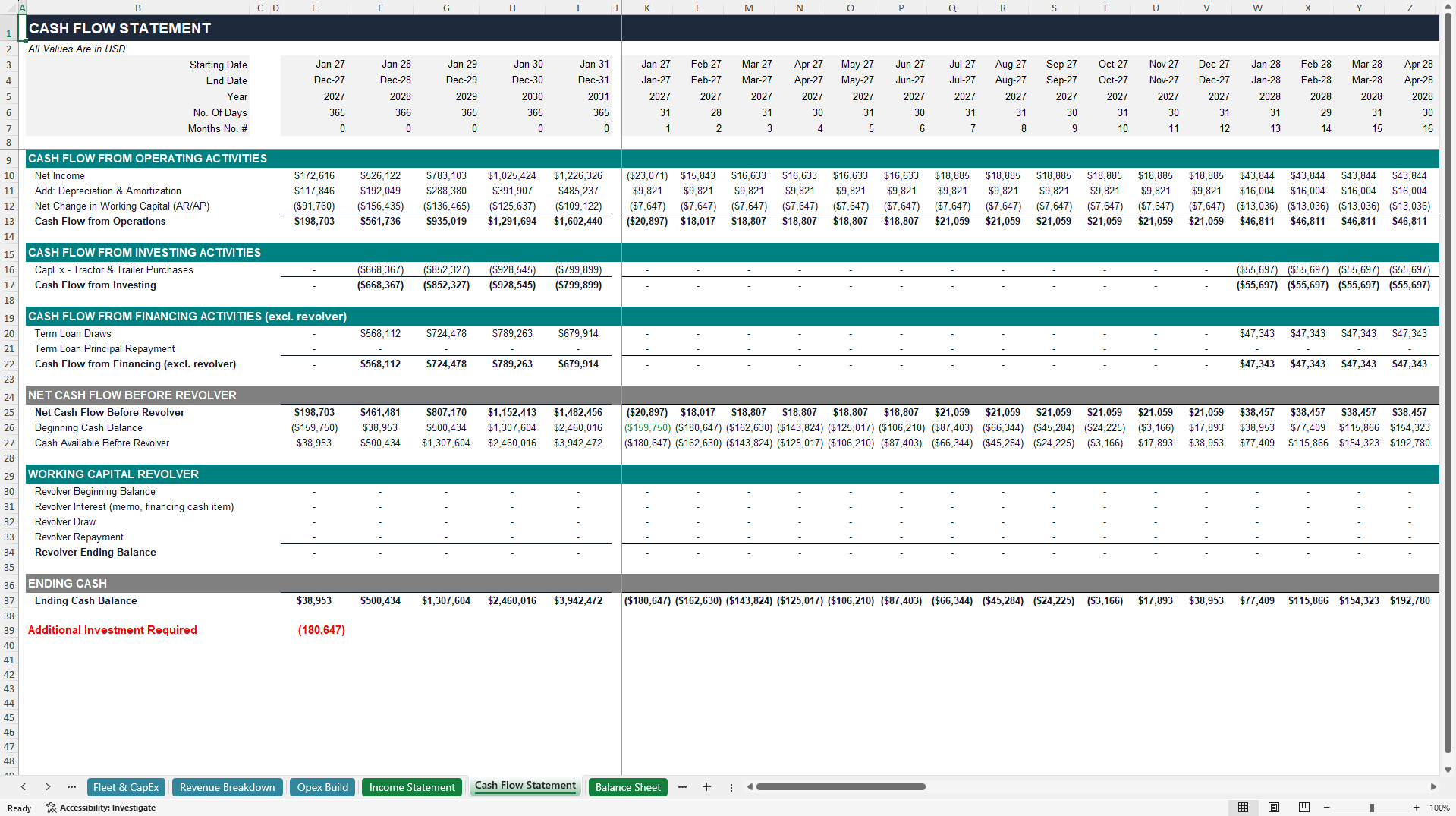Click vertical scrollbar down arrow
Viewport: 1456px width, 816px height.
[x=1448, y=770]
